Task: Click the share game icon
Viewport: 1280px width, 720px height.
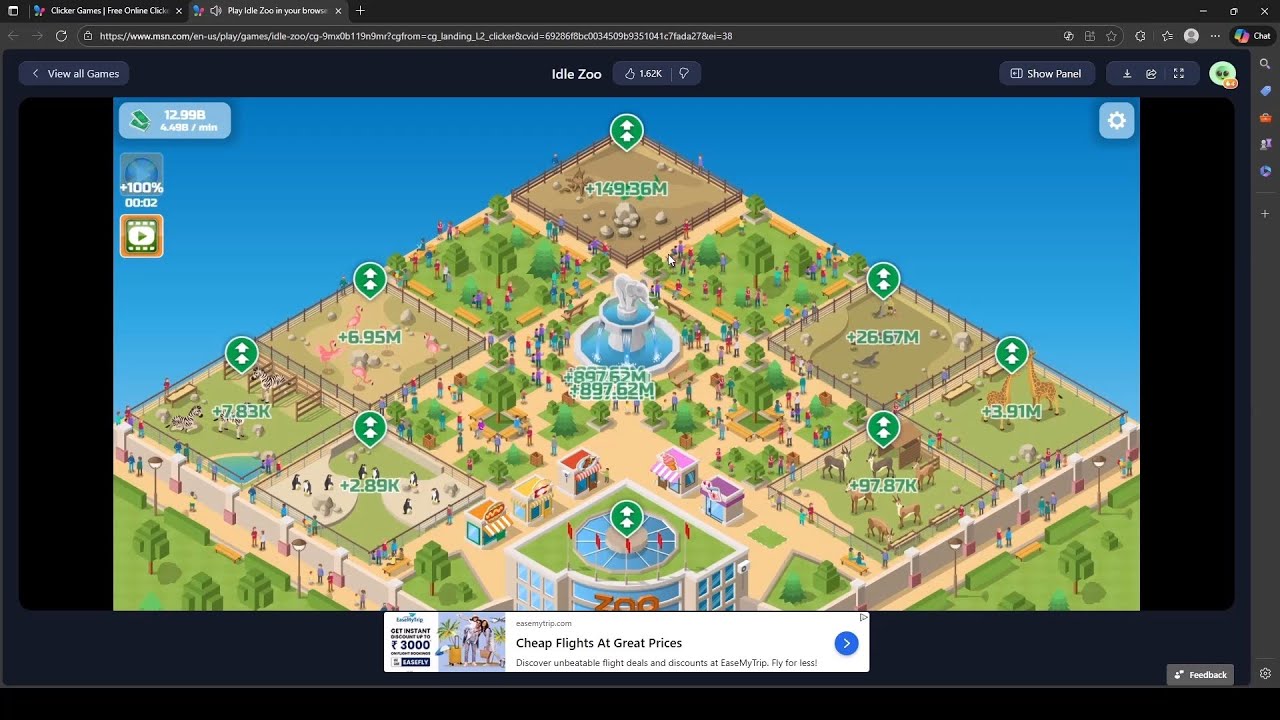Action: 1152,73
